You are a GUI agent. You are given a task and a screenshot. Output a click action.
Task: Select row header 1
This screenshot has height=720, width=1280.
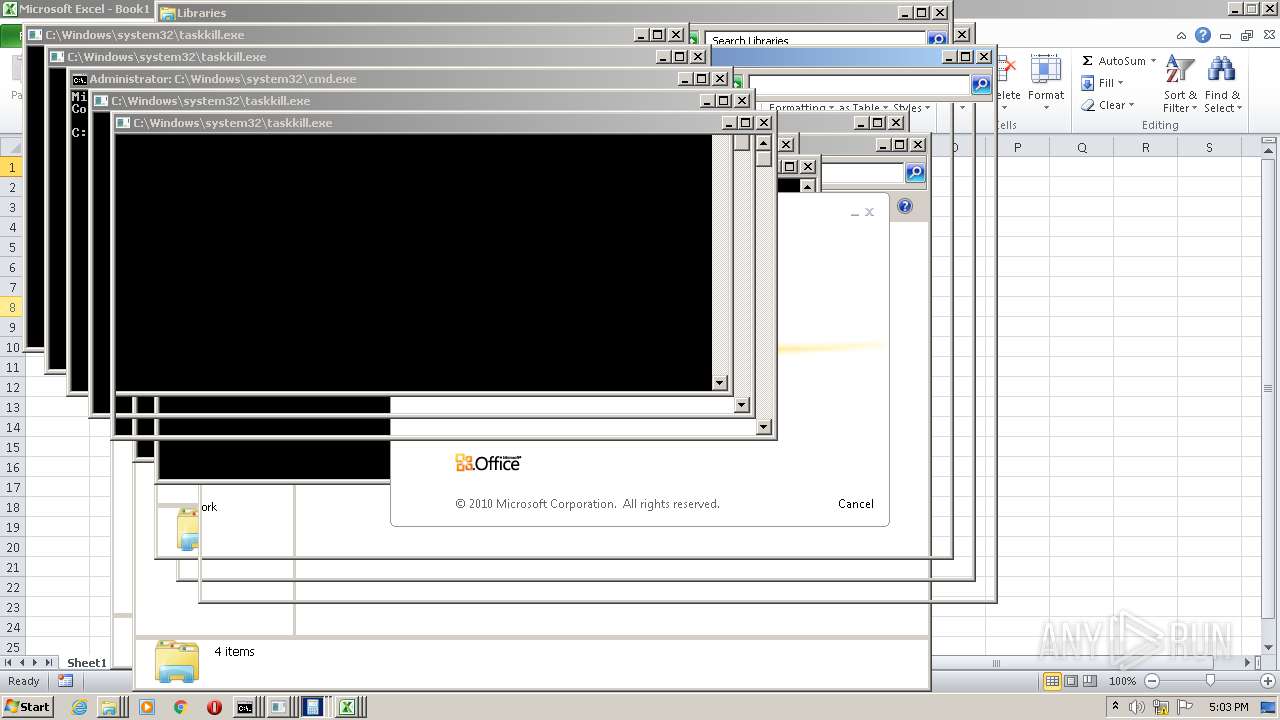12,167
